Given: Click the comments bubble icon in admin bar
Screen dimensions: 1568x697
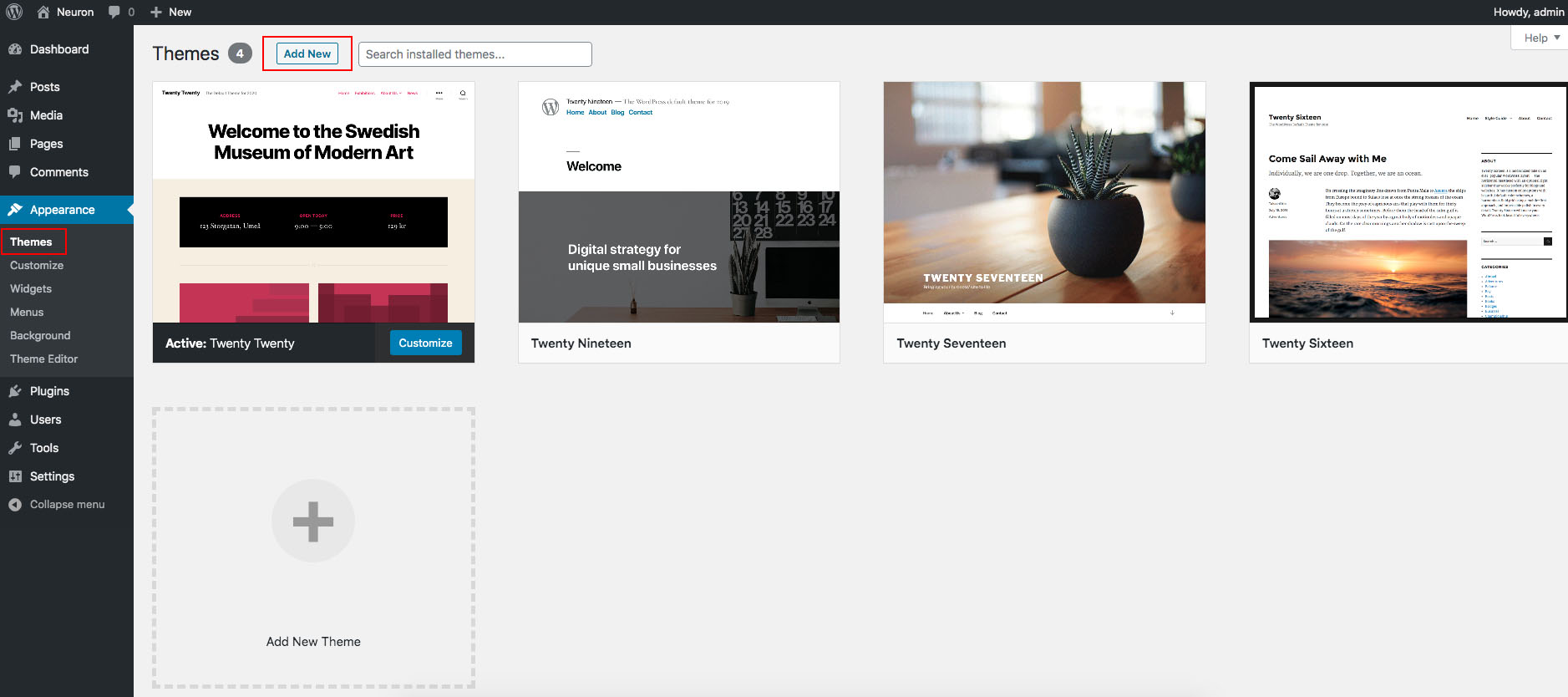Looking at the screenshot, I should tap(114, 12).
